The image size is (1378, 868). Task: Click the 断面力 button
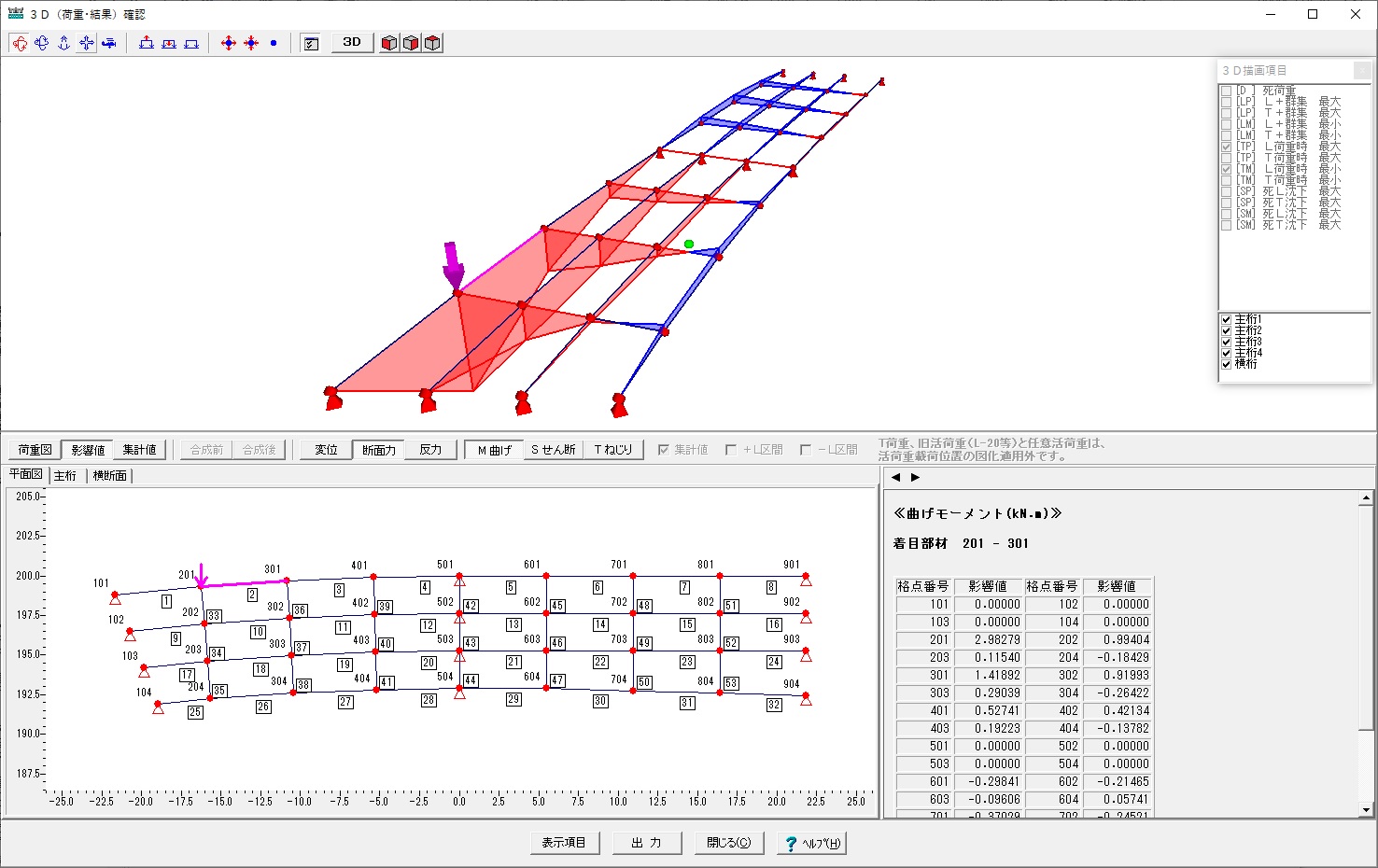point(378,450)
